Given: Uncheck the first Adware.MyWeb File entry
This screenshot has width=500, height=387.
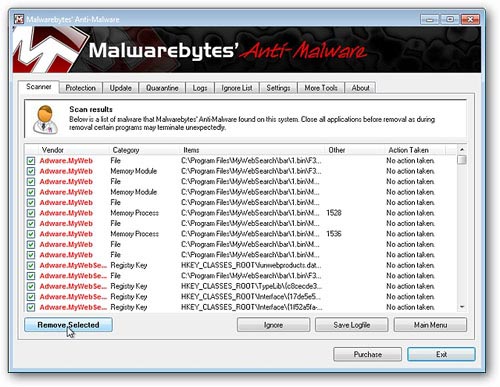Looking at the screenshot, I should pyautogui.click(x=31, y=161).
